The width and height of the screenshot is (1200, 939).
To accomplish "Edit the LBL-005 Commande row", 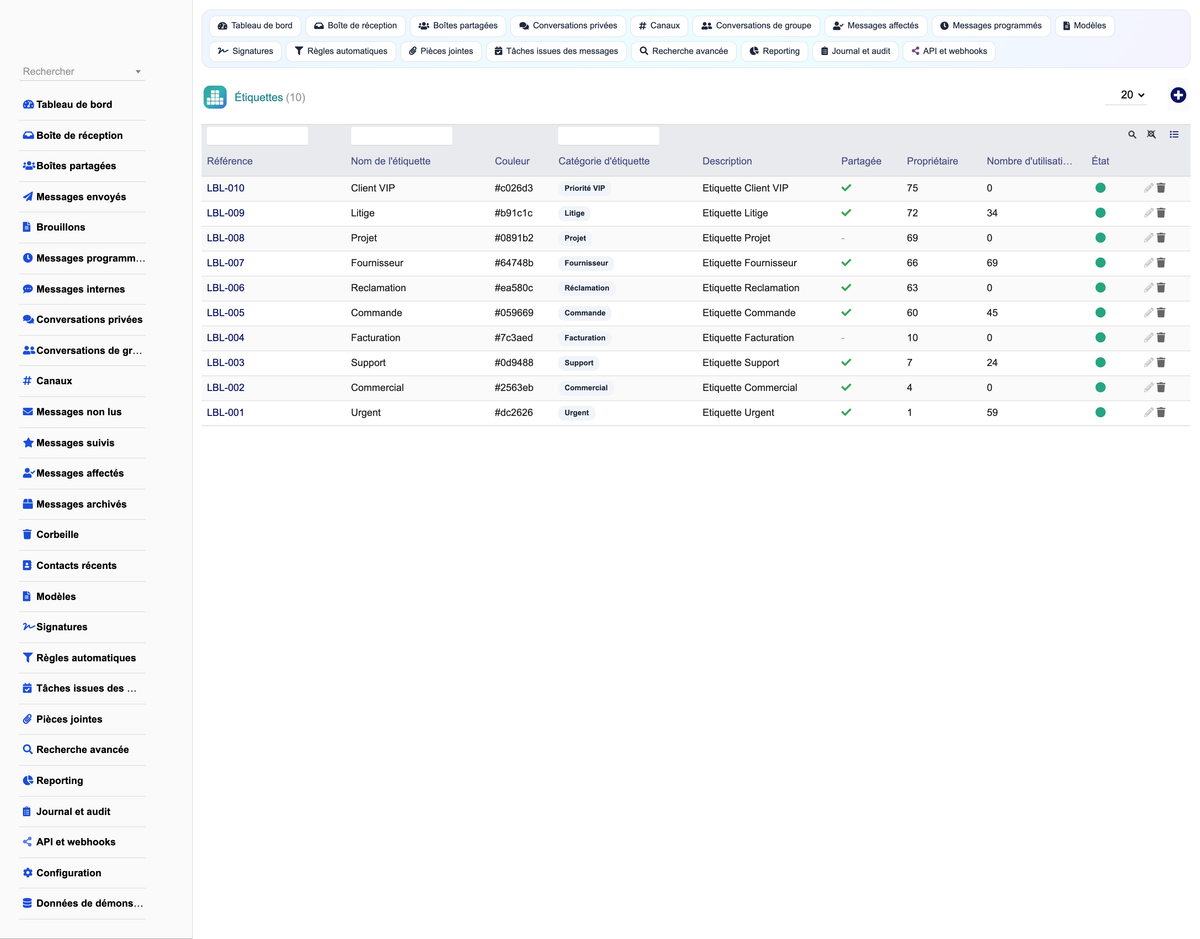I will (1149, 313).
